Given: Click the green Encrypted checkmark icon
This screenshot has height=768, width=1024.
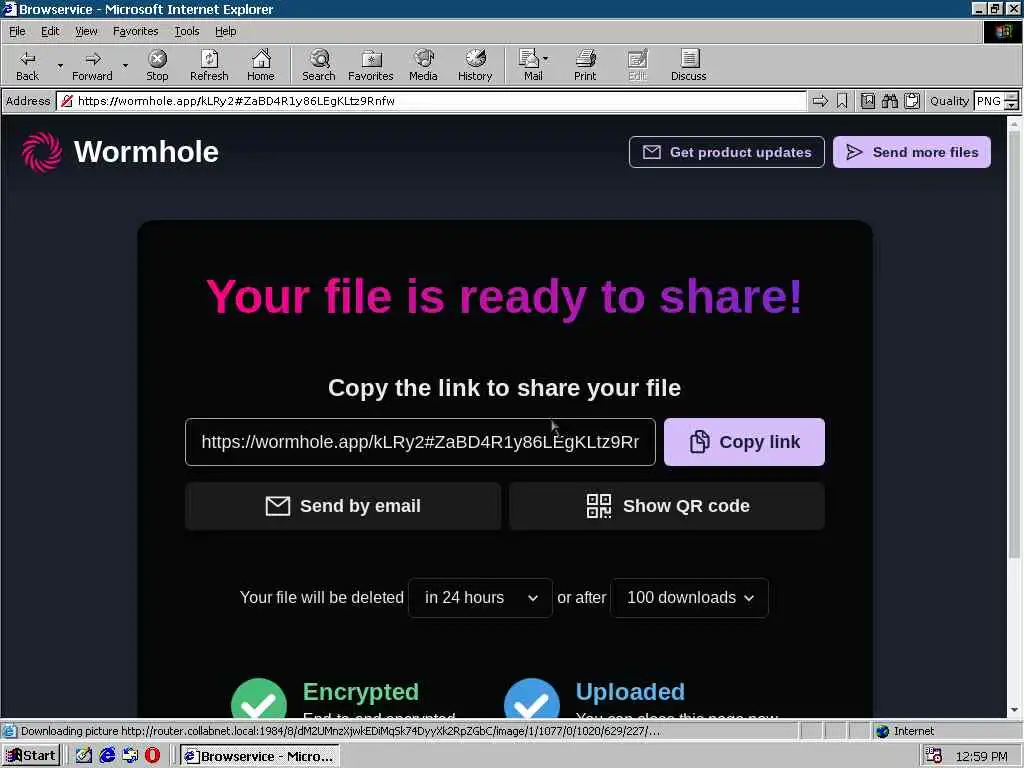Looking at the screenshot, I should (259, 699).
